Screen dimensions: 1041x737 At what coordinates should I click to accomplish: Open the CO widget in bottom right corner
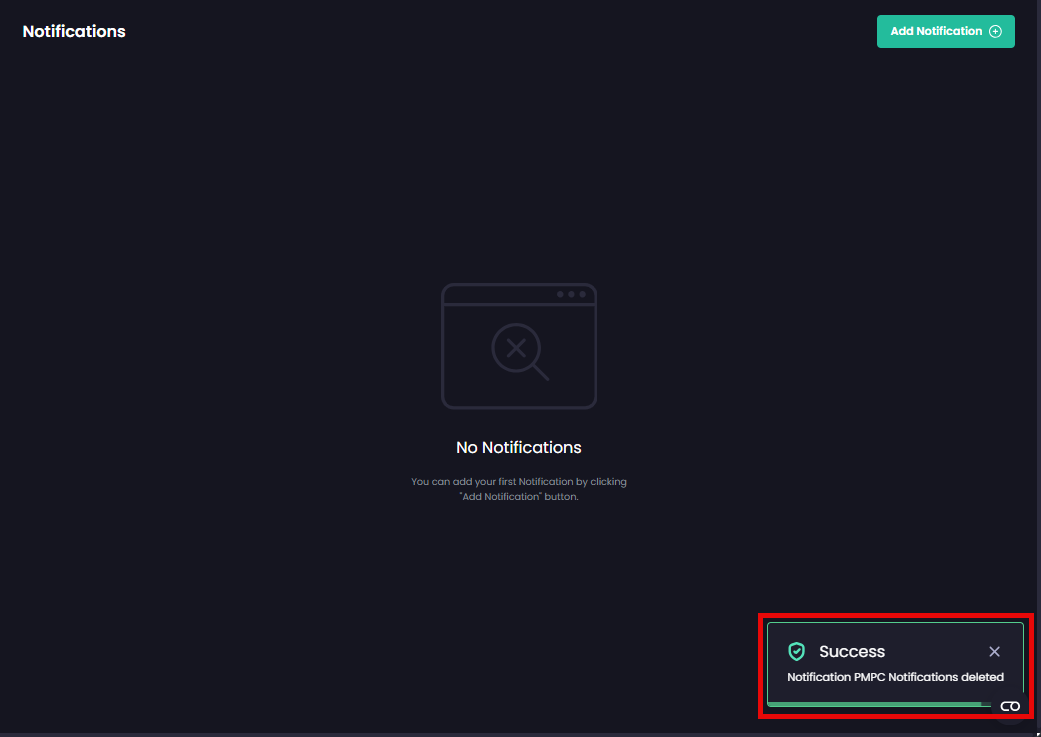coord(1010,705)
